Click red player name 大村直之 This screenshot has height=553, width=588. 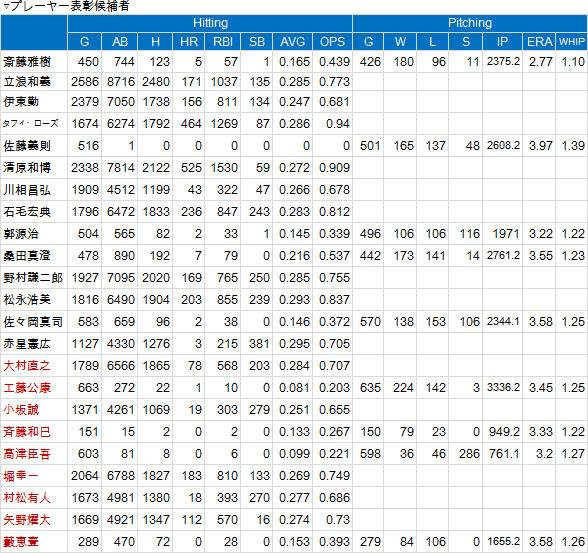click(27, 366)
